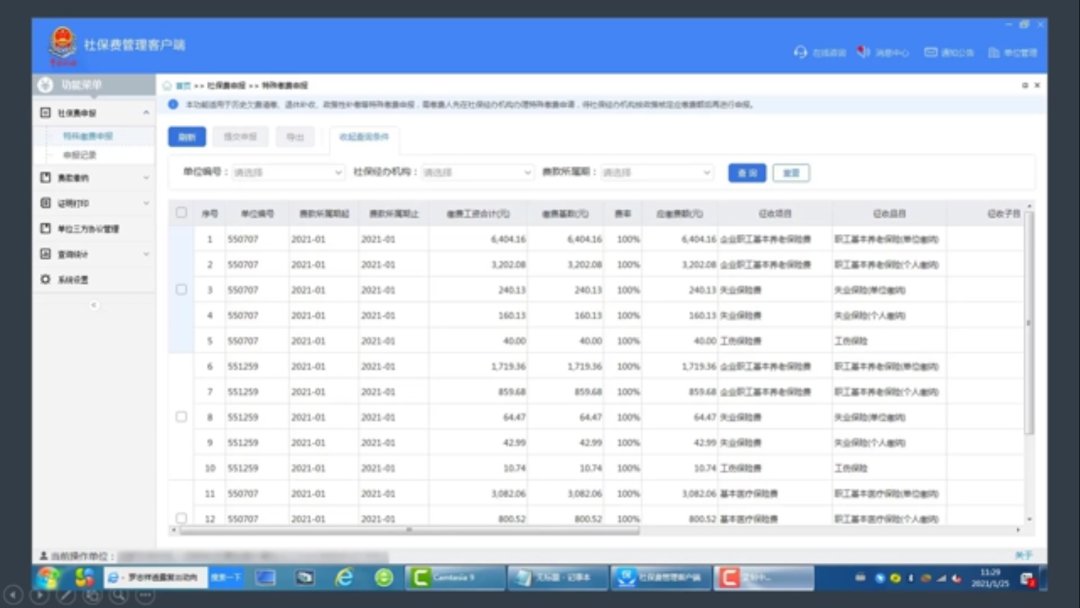The image size is (1080, 608).
Task: Open Internet Explorer from the taskbar
Action: click(344, 577)
